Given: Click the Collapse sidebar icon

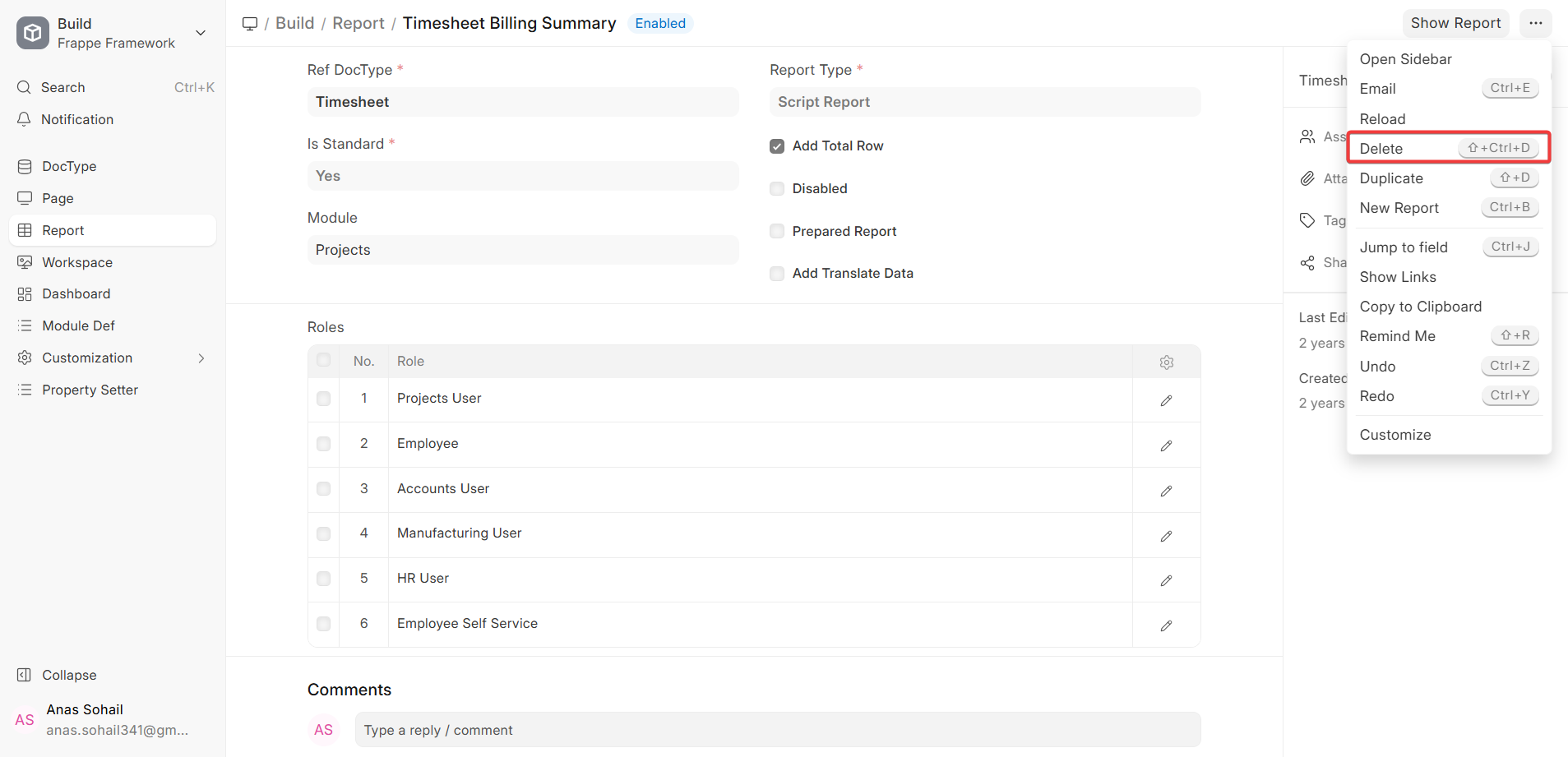Looking at the screenshot, I should [x=24, y=675].
